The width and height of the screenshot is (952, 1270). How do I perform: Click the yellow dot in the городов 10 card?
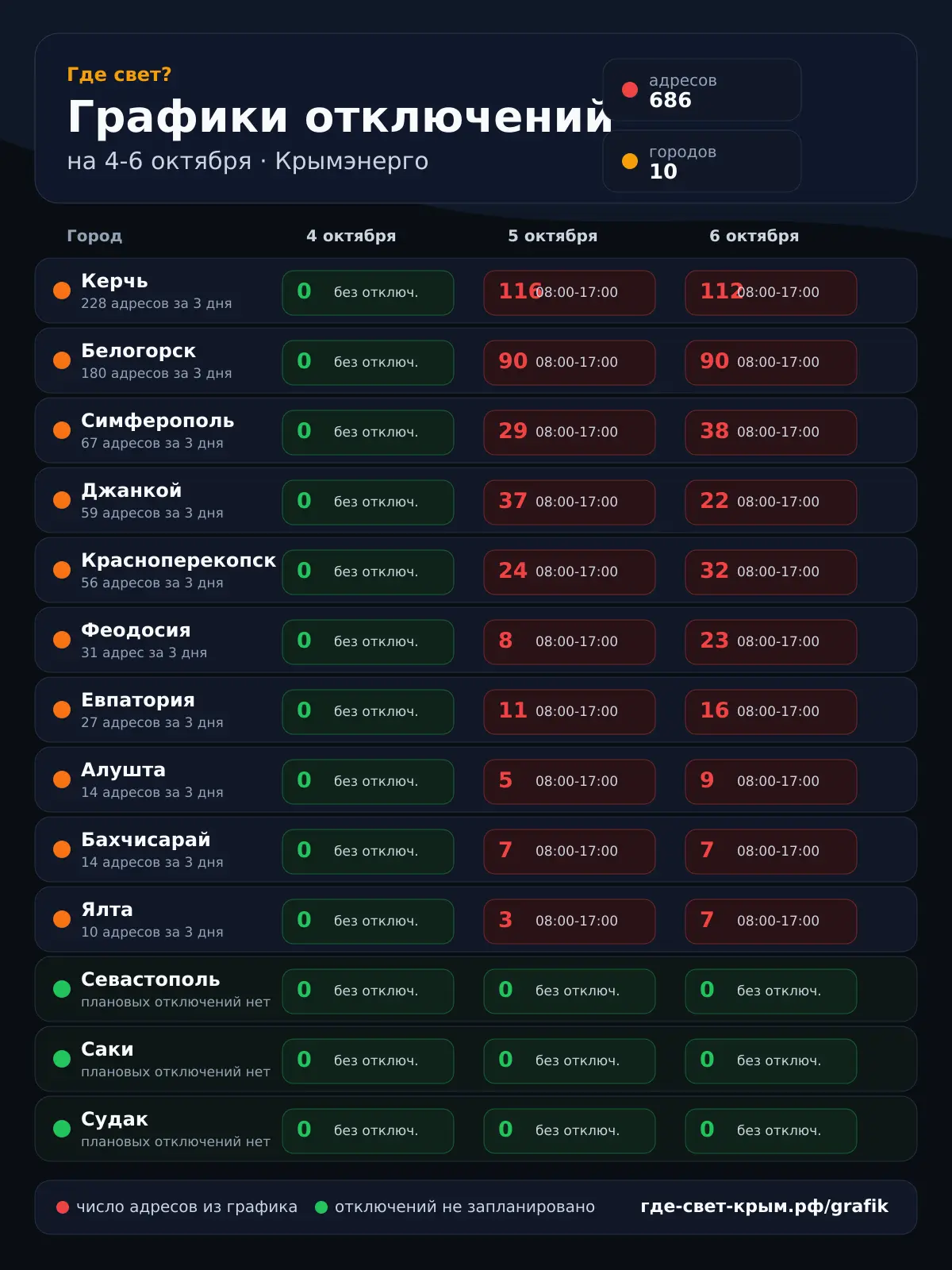[x=630, y=161]
